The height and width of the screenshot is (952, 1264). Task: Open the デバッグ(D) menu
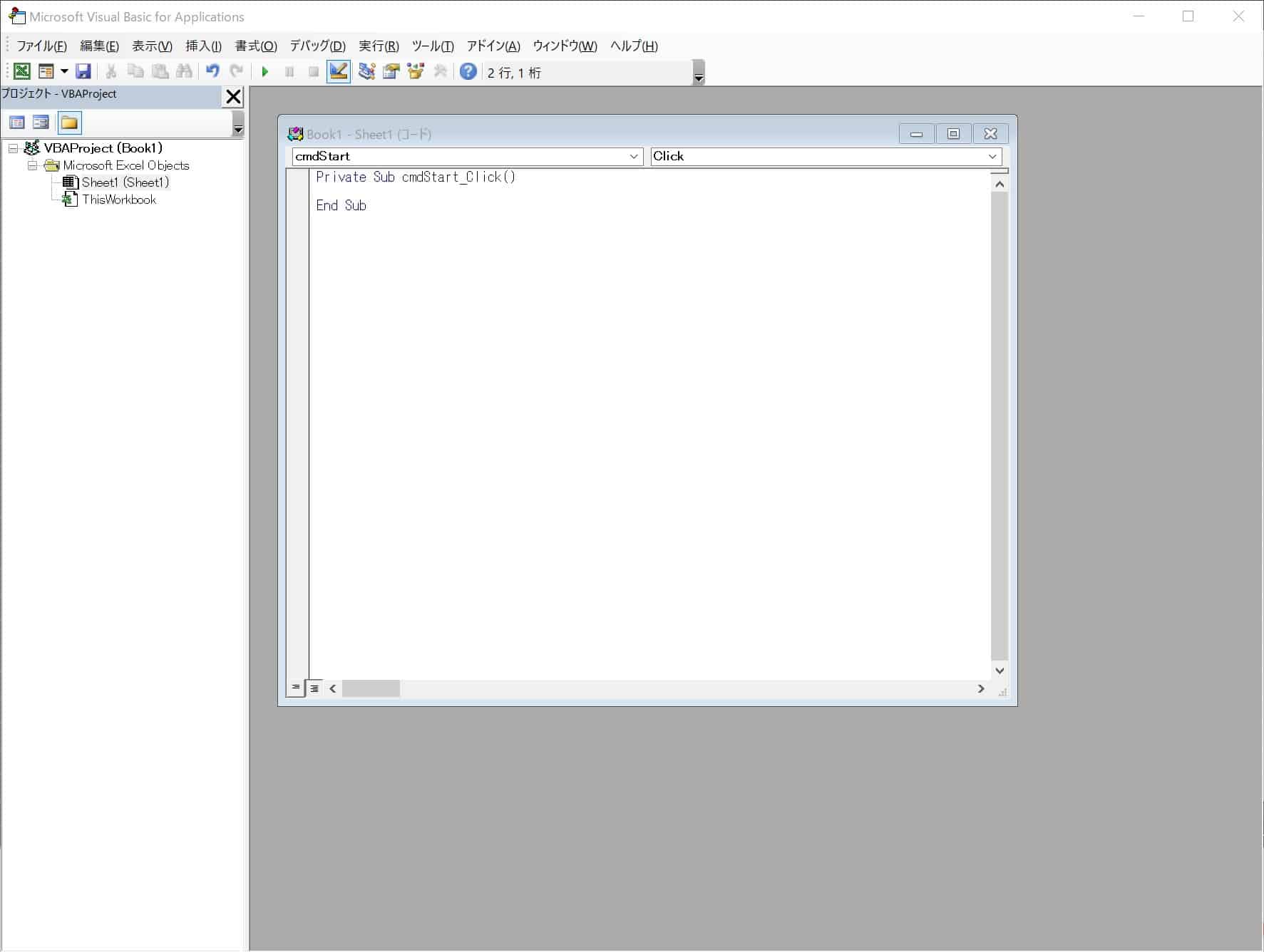317,46
